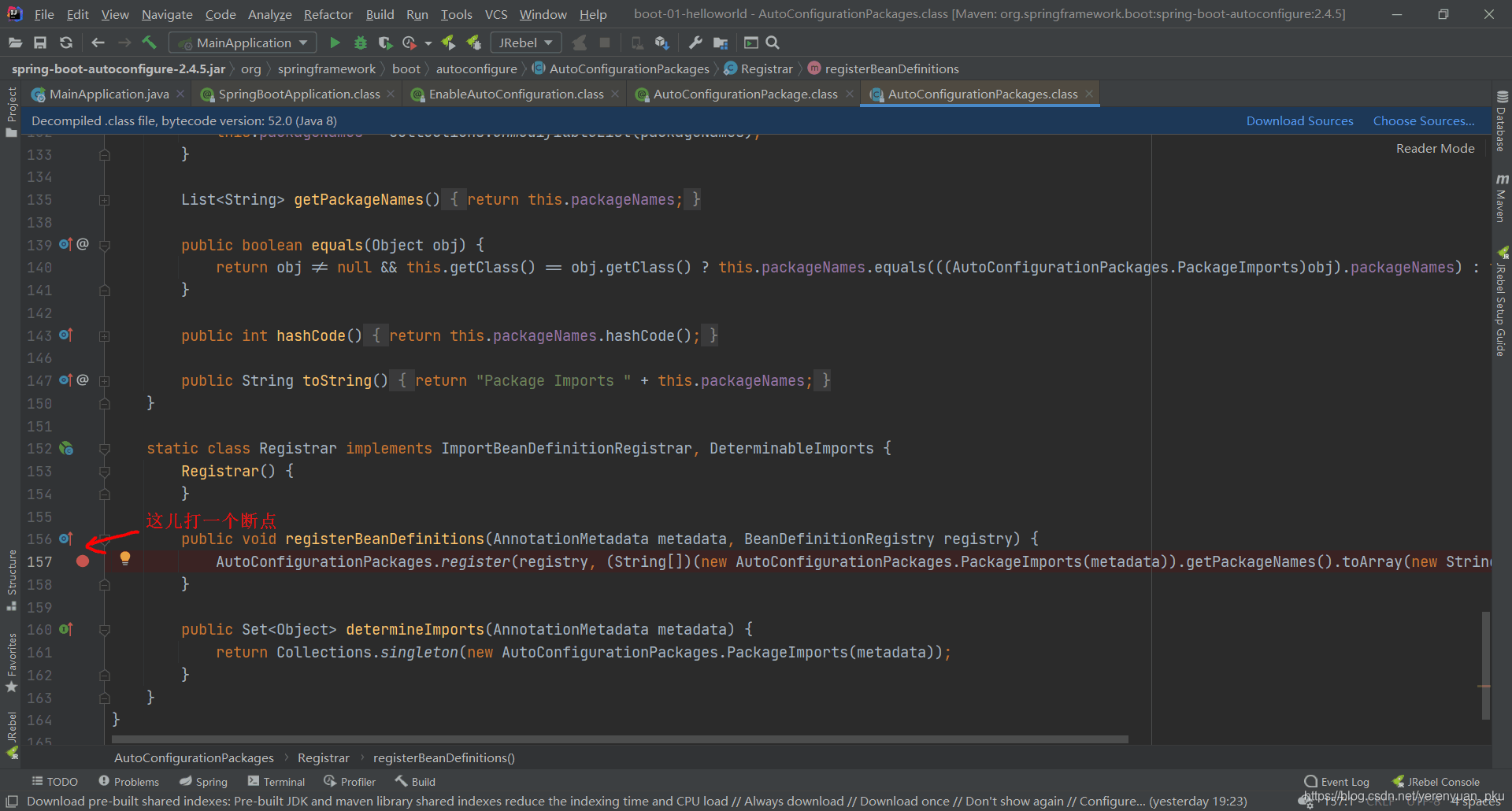Close the AutoConfigurationPackage.class tab
The image size is (1512, 811).
(850, 94)
